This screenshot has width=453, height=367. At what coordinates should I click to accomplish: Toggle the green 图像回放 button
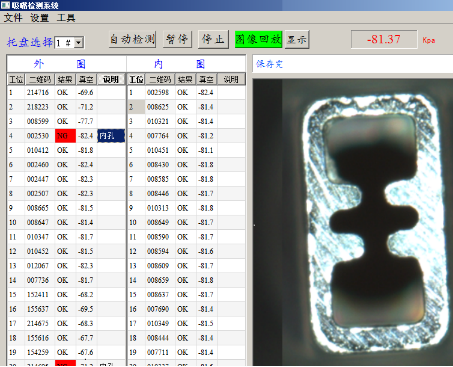click(258, 39)
